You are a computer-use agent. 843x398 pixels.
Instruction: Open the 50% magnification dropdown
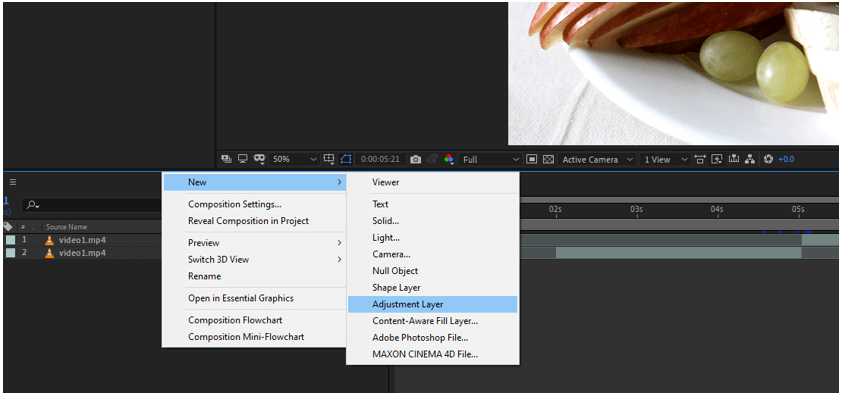[x=294, y=159]
